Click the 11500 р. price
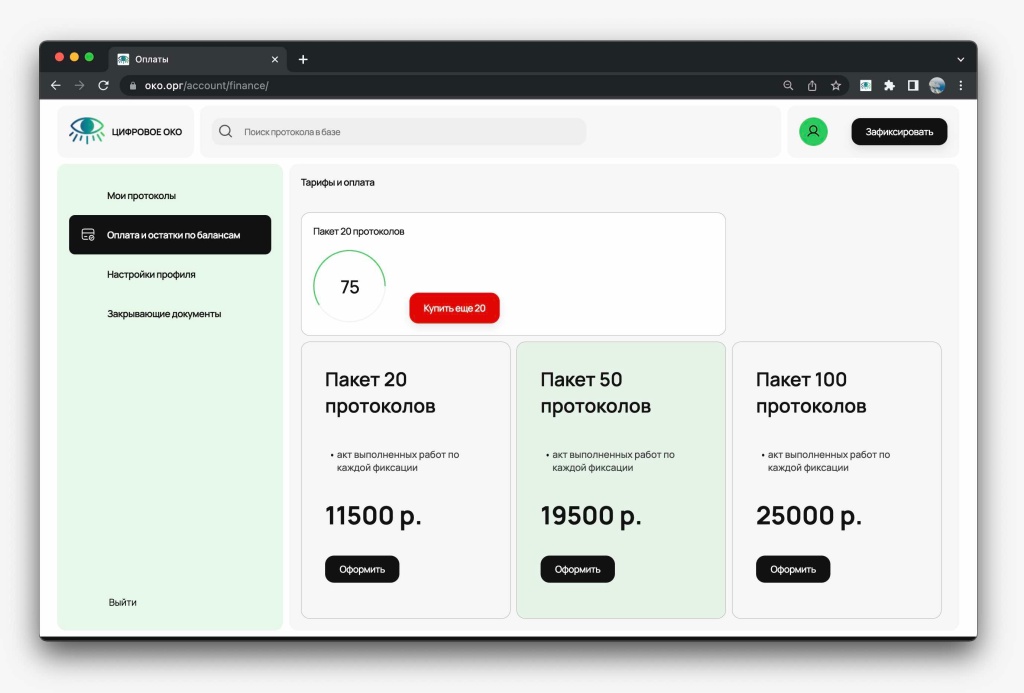The image size is (1024, 693). 373,515
